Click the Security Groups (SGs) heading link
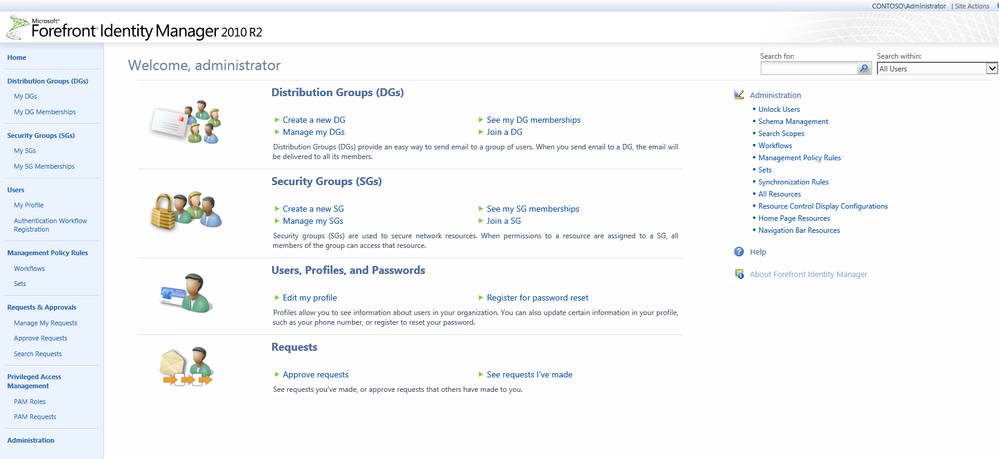 pos(326,182)
